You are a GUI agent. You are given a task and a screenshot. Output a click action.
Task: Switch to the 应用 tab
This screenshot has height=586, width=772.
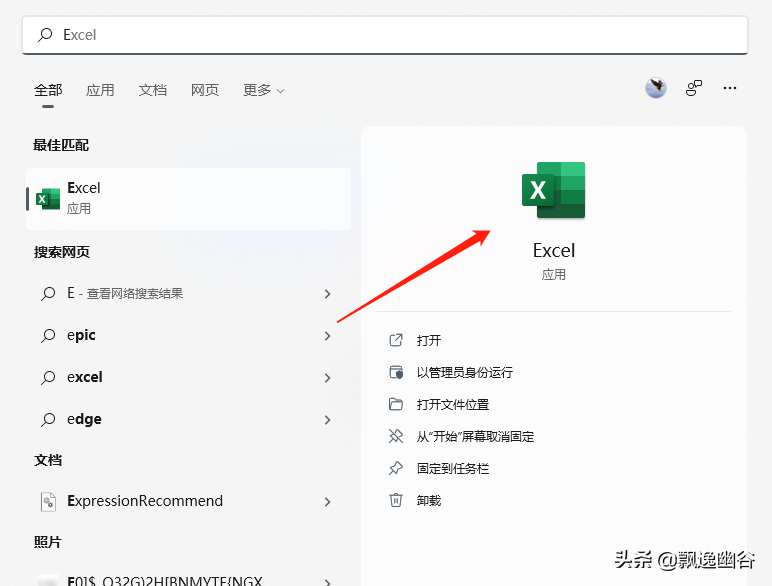click(100, 90)
